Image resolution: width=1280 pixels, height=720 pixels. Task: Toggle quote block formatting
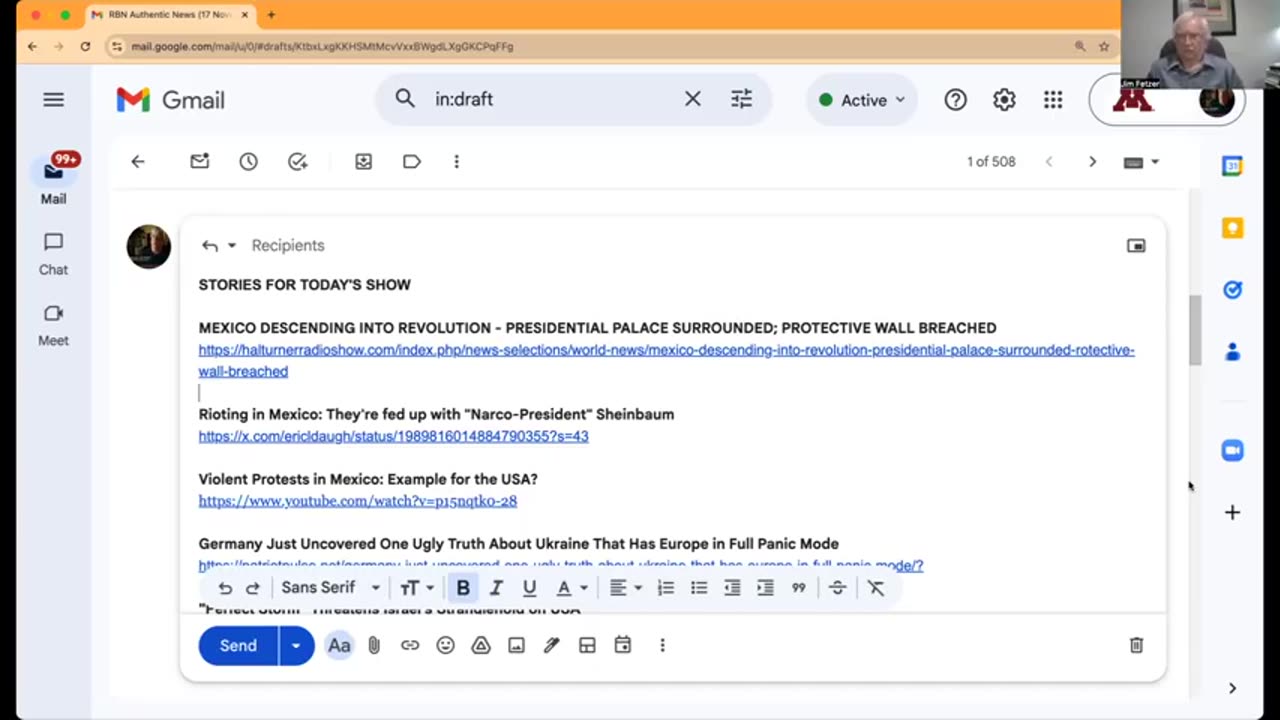[x=798, y=588]
